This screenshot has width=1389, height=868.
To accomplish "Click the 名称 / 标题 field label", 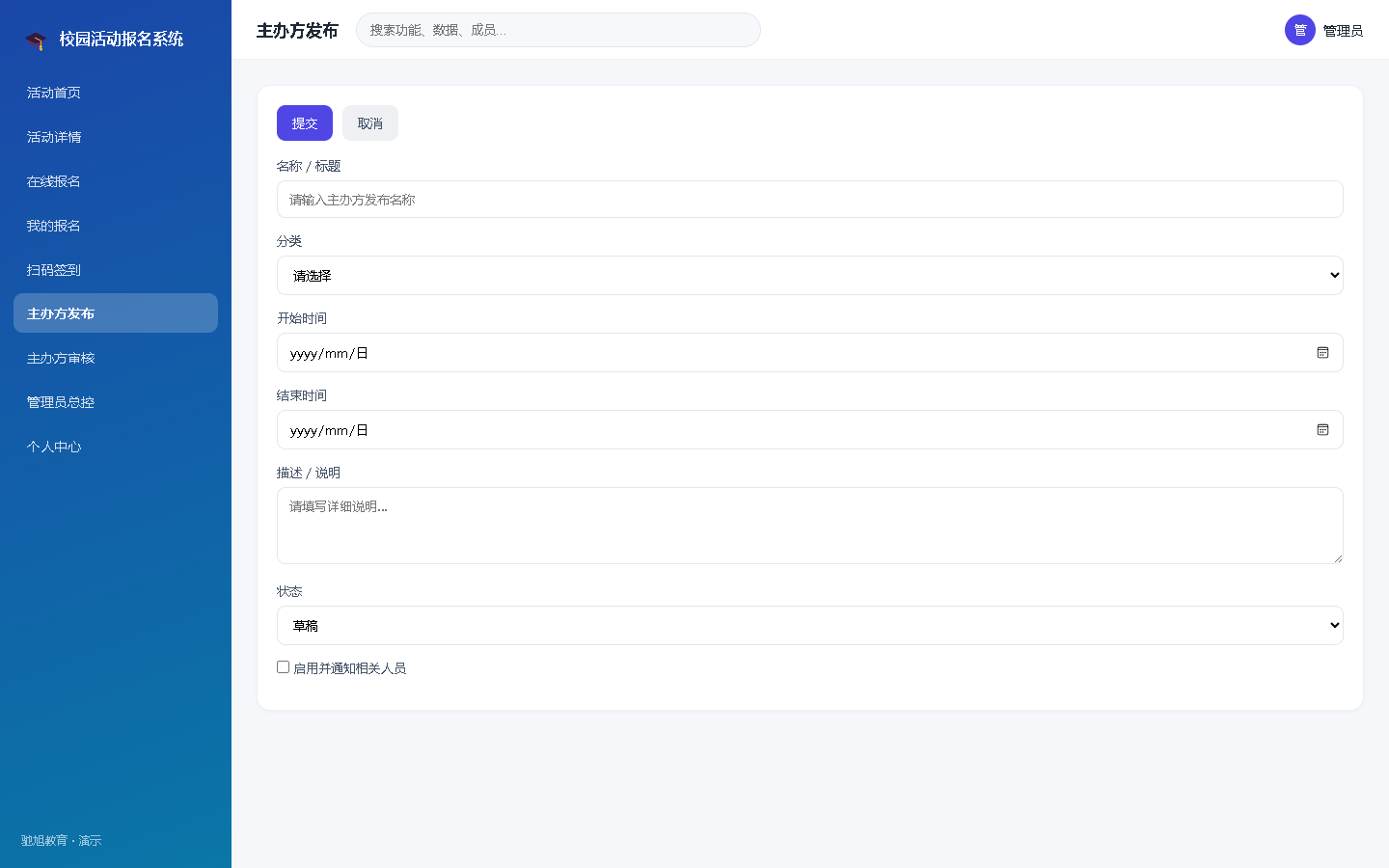I will coord(309,166).
